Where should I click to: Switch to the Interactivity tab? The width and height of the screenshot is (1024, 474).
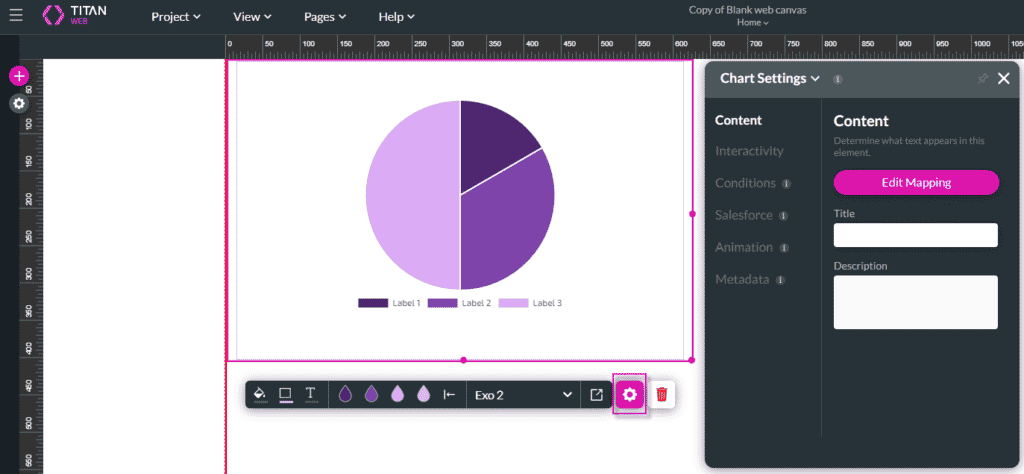pyautogui.click(x=749, y=151)
